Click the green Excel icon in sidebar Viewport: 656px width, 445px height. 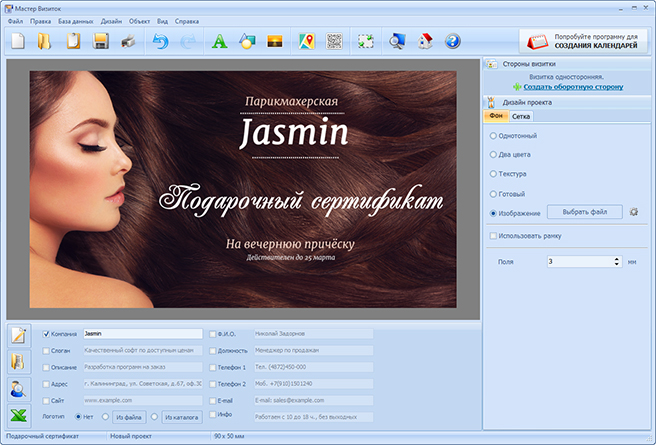click(x=19, y=415)
